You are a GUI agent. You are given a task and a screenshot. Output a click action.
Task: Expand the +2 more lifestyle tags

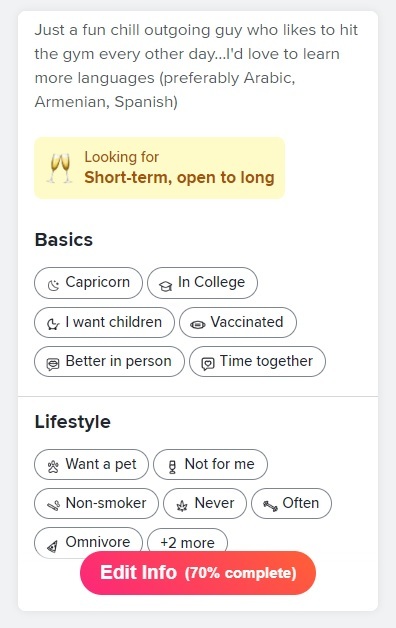coord(187,543)
